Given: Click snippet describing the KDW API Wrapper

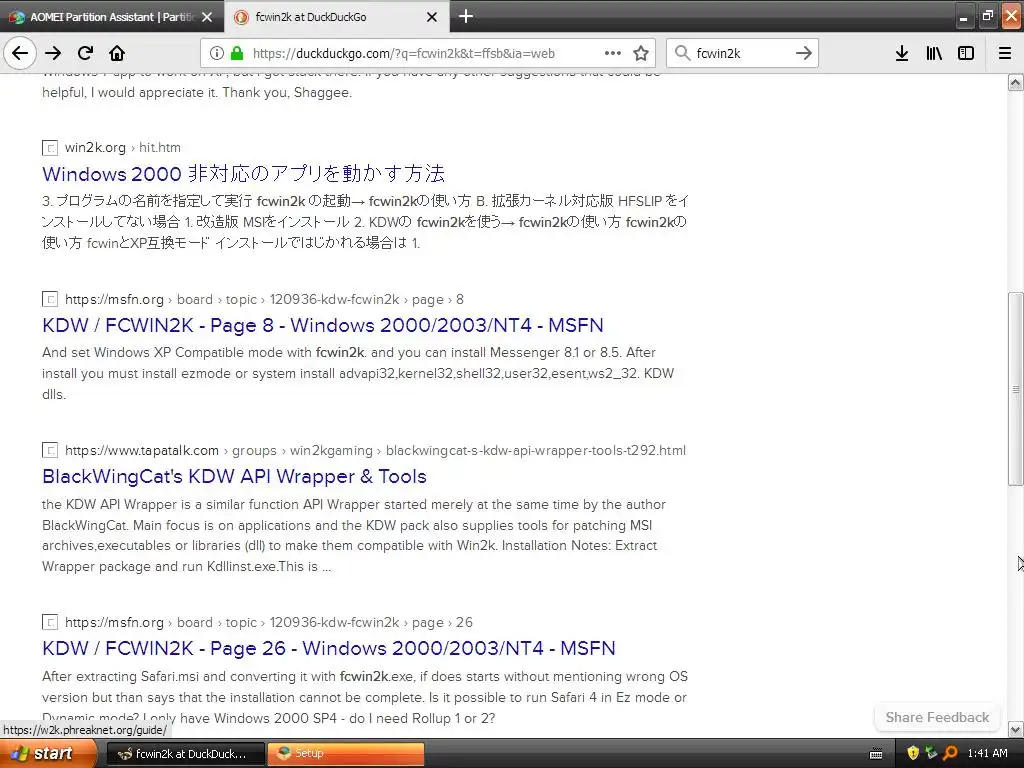Looking at the screenshot, I should tap(354, 536).
